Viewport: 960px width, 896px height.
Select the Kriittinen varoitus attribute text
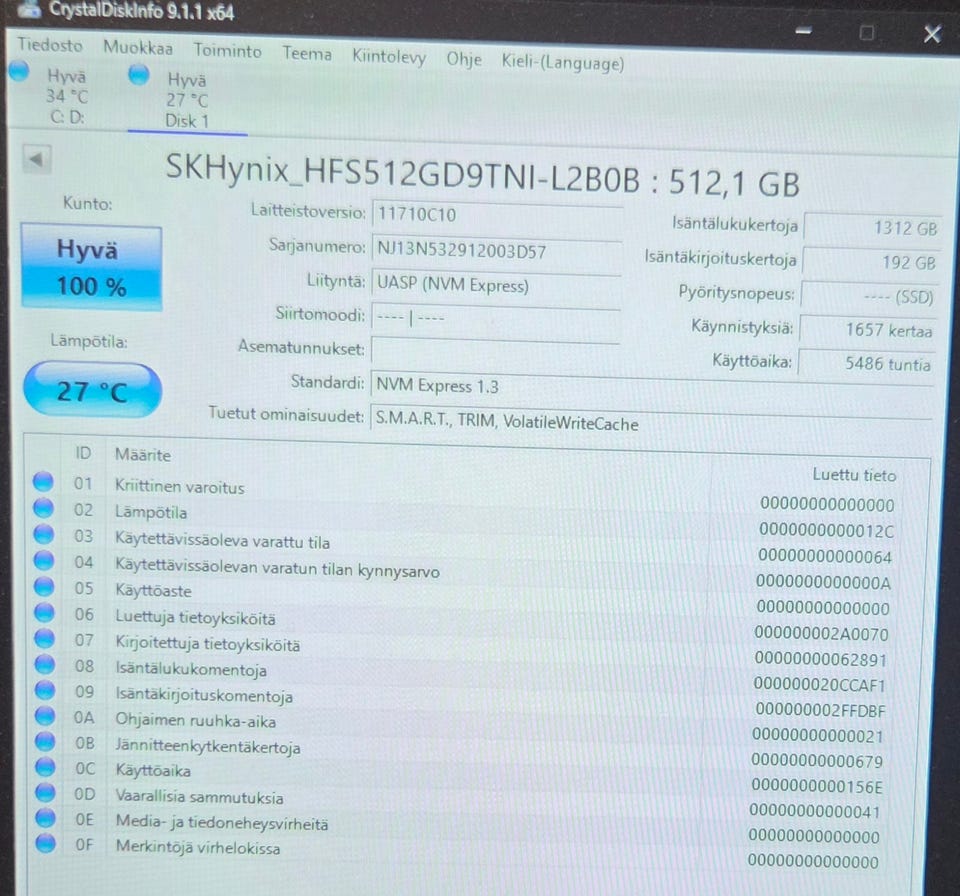coord(180,487)
